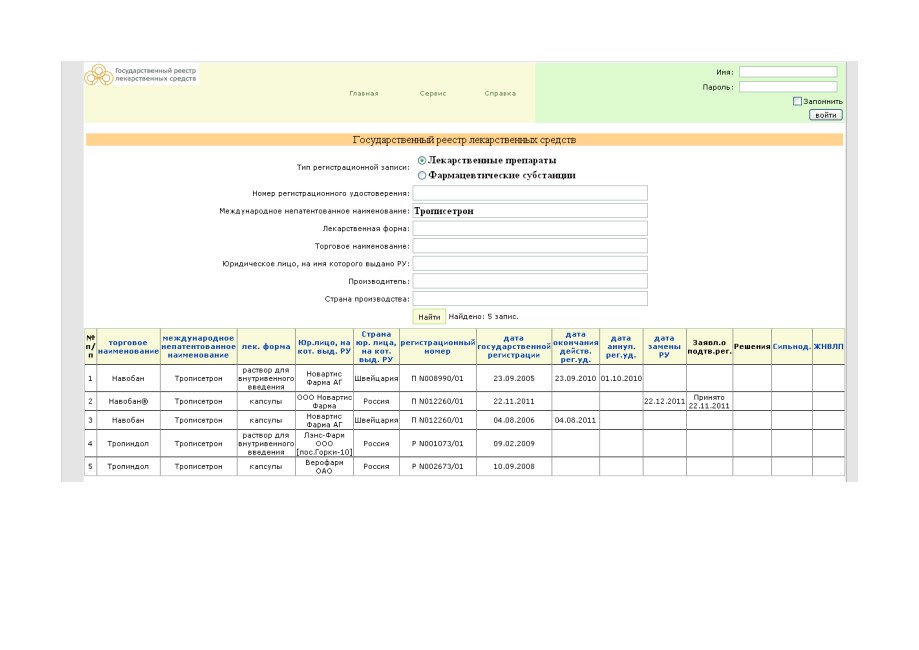
Task: Click the войти login button
Action: tap(825, 115)
